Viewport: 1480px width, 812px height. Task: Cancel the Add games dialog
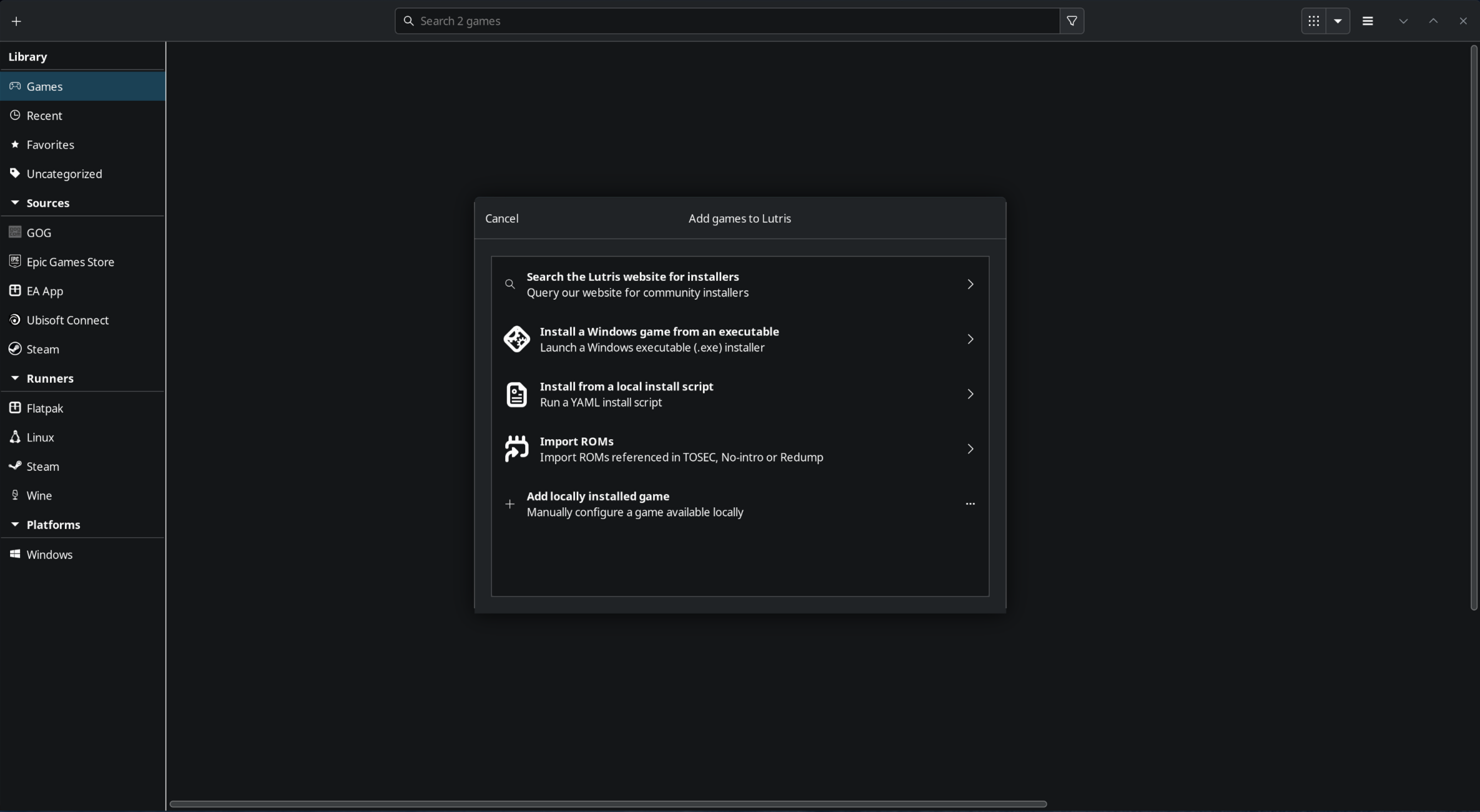(x=502, y=218)
